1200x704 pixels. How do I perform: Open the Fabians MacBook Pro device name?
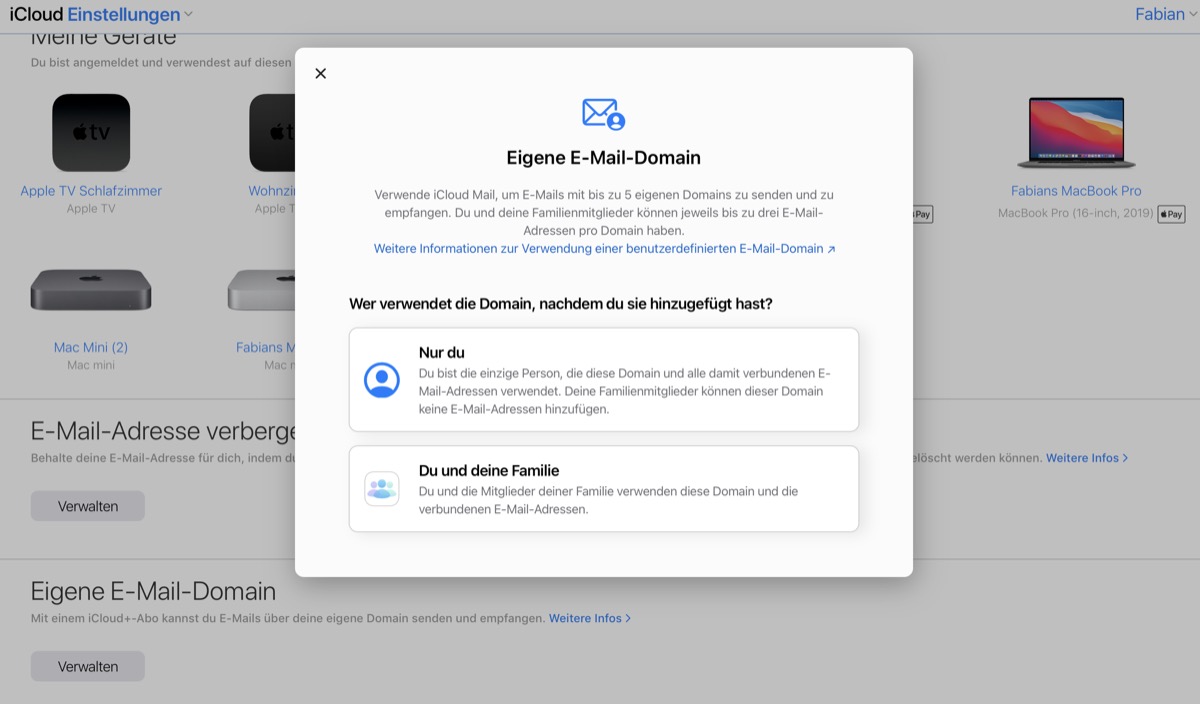[1075, 191]
